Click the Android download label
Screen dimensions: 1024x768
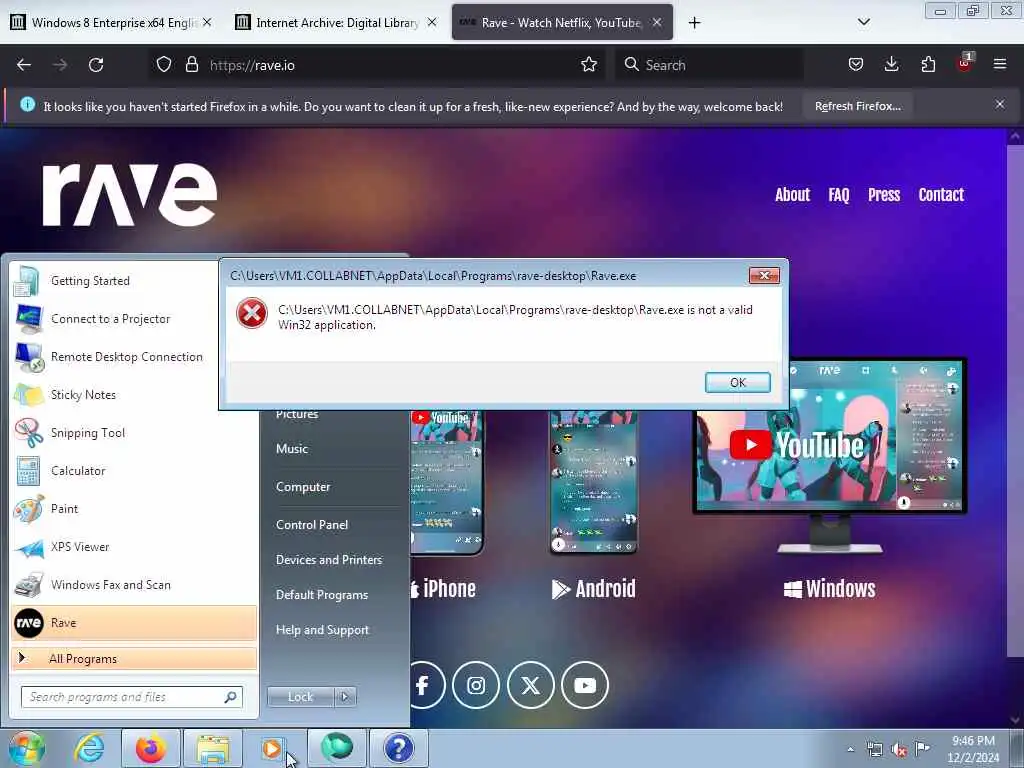tap(593, 588)
